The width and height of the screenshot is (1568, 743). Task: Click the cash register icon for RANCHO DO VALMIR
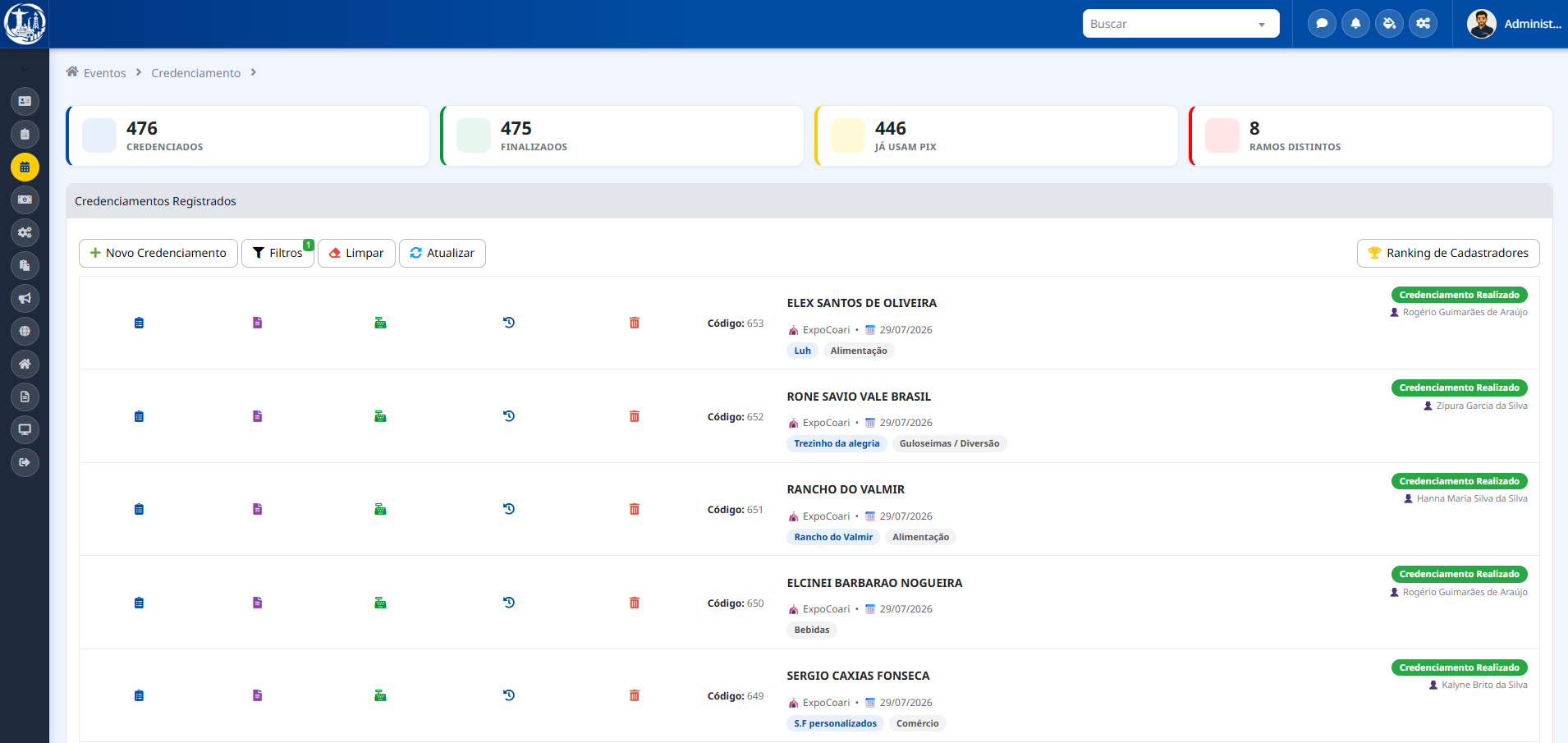pos(380,509)
